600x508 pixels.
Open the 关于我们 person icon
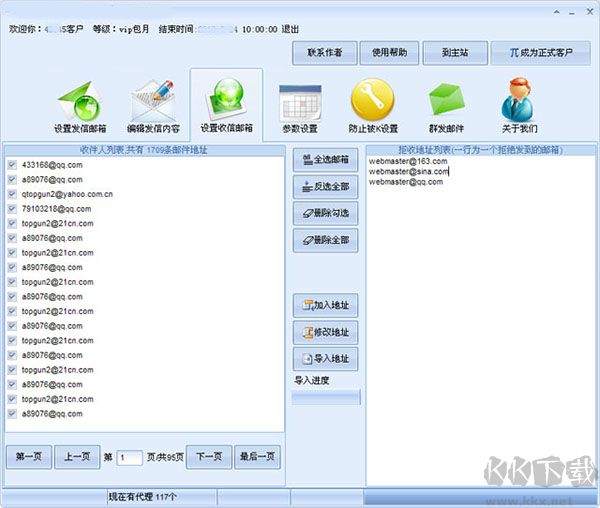518,99
